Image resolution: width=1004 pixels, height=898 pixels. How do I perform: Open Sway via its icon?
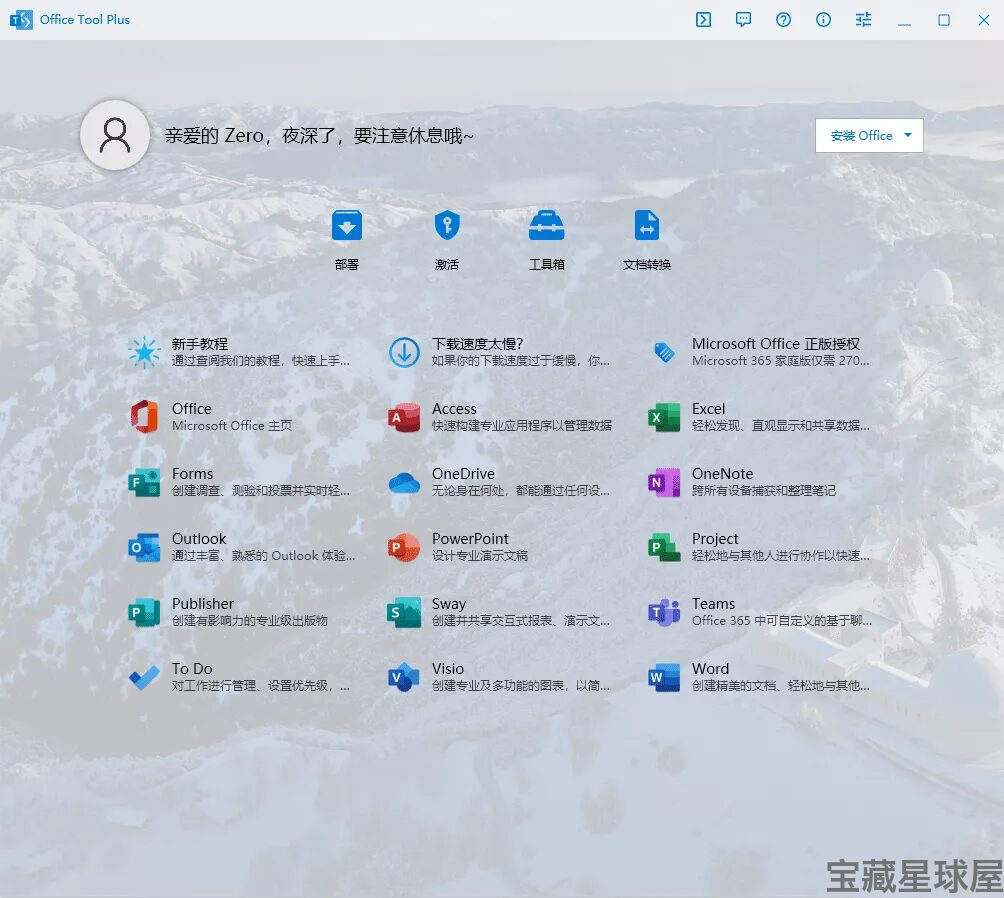[x=405, y=612]
